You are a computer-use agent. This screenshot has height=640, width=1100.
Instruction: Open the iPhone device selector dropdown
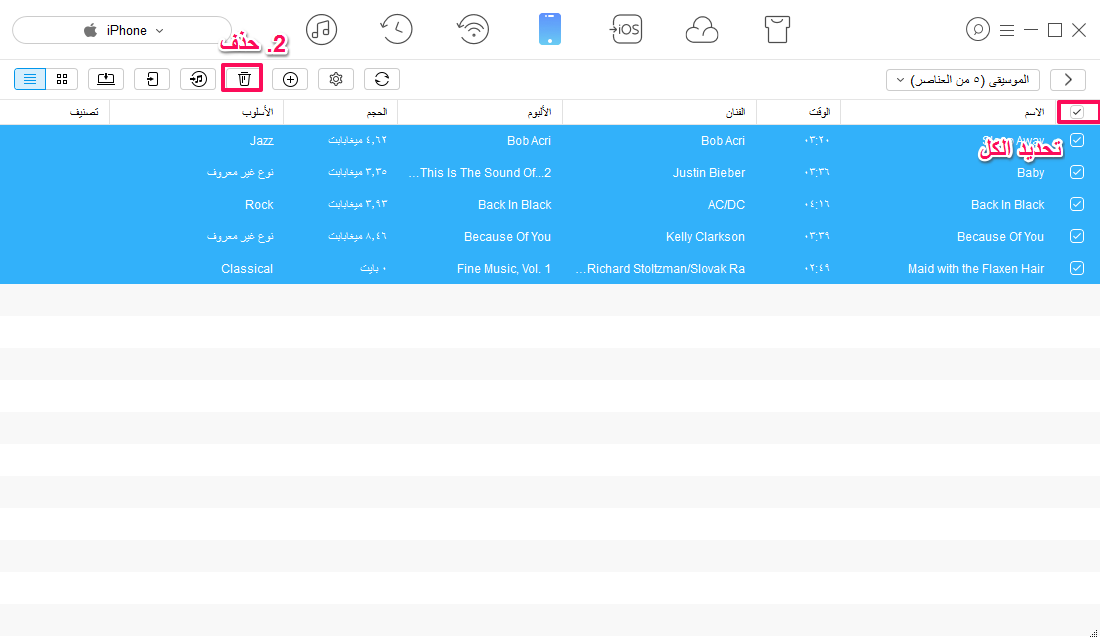click(122, 30)
